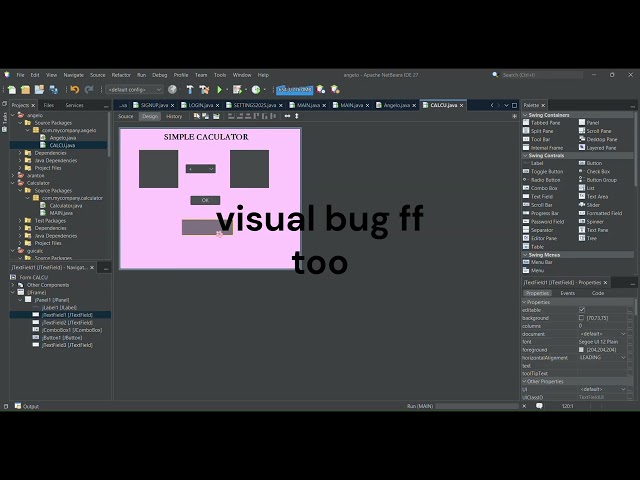This screenshot has width=640, height=480.
Task: Toggle the editable property checkbox
Action: [x=582, y=310]
